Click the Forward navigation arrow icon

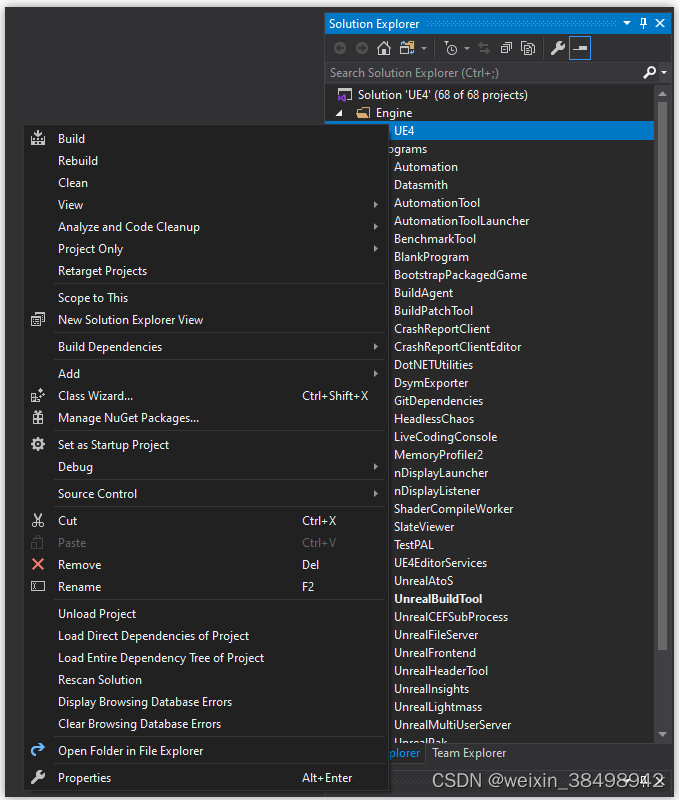tap(362, 48)
